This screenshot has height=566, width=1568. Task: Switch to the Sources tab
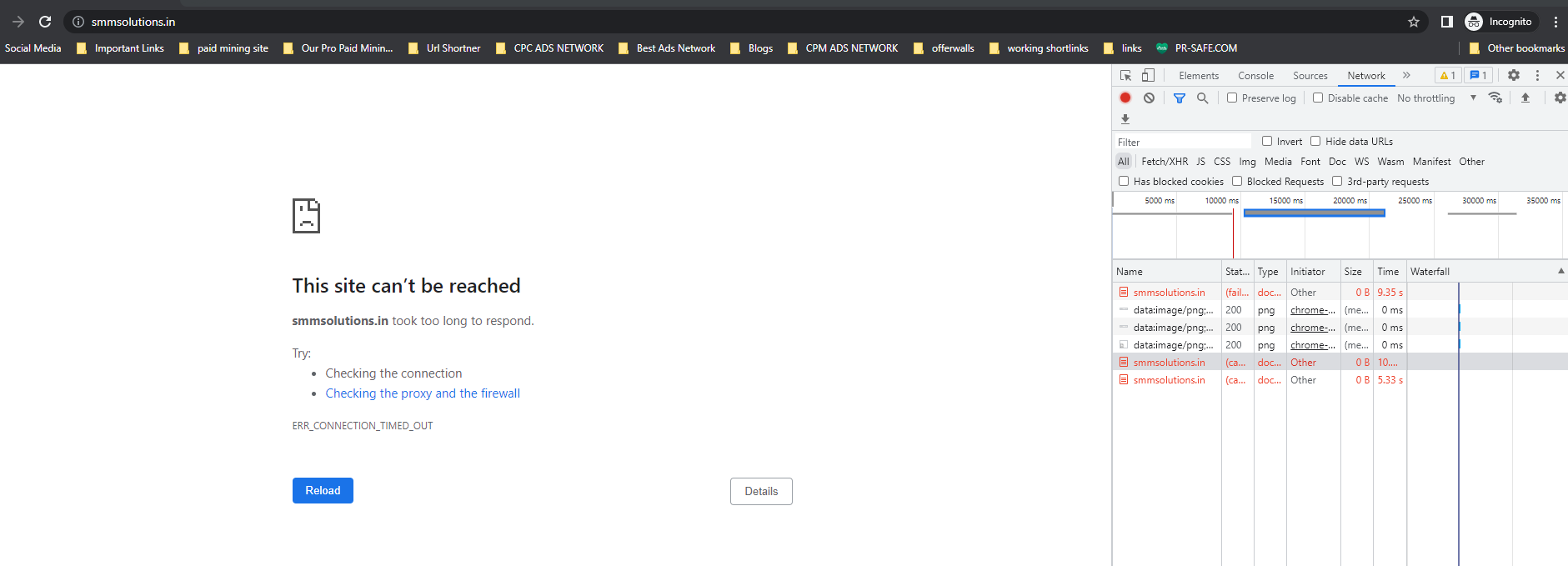(1310, 75)
